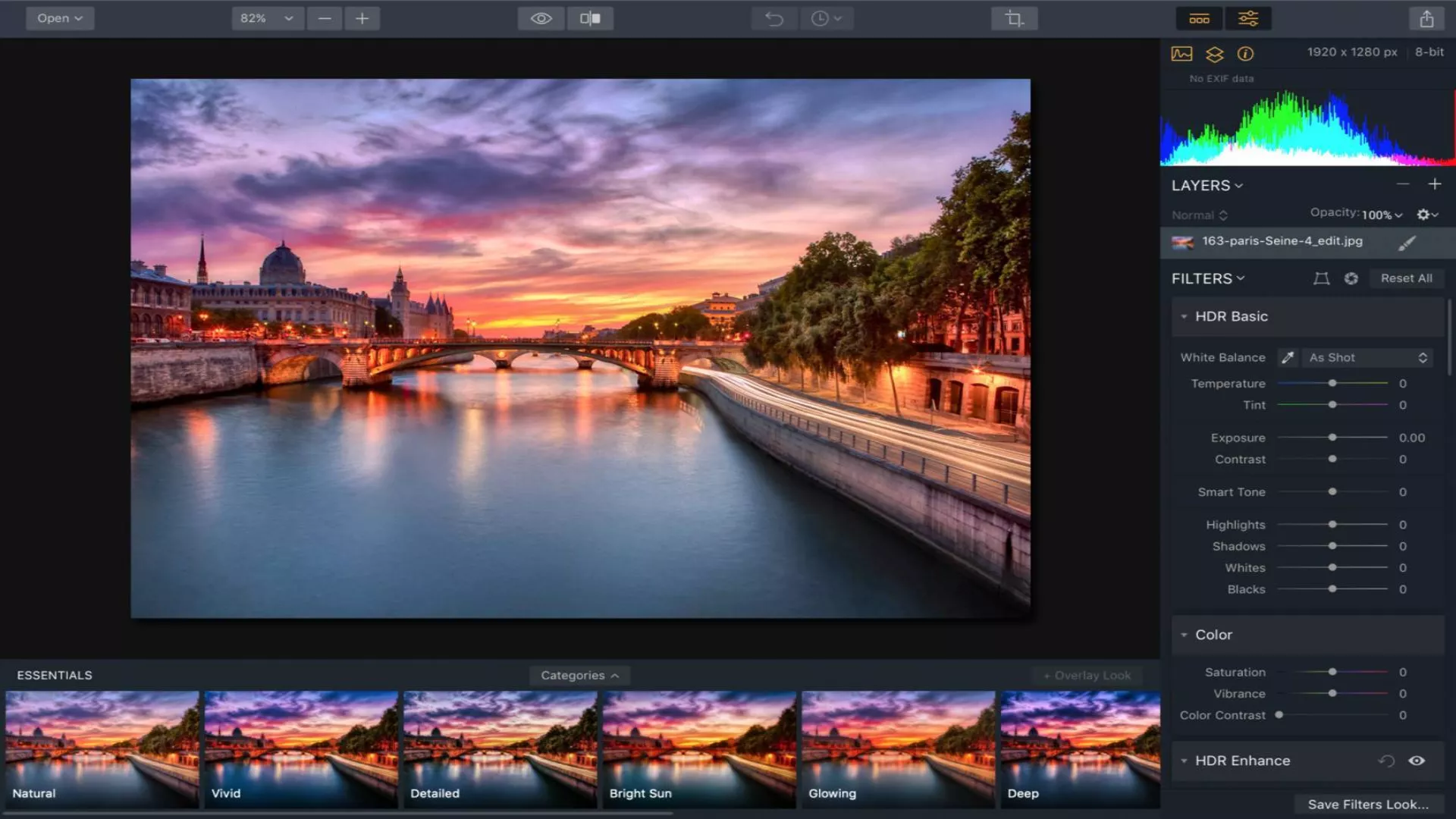Open the layers stack panel icon

(1214, 54)
